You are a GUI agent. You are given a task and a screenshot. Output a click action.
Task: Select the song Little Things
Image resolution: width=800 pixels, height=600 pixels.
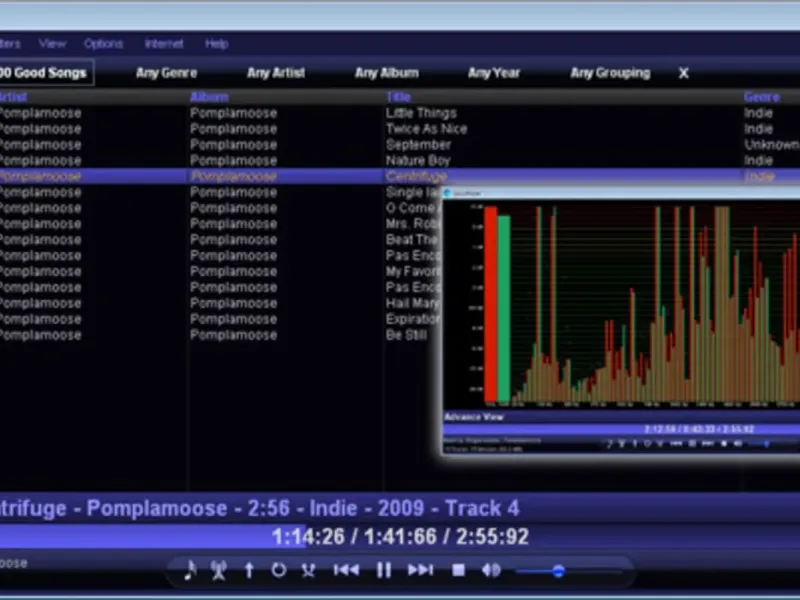pos(421,113)
